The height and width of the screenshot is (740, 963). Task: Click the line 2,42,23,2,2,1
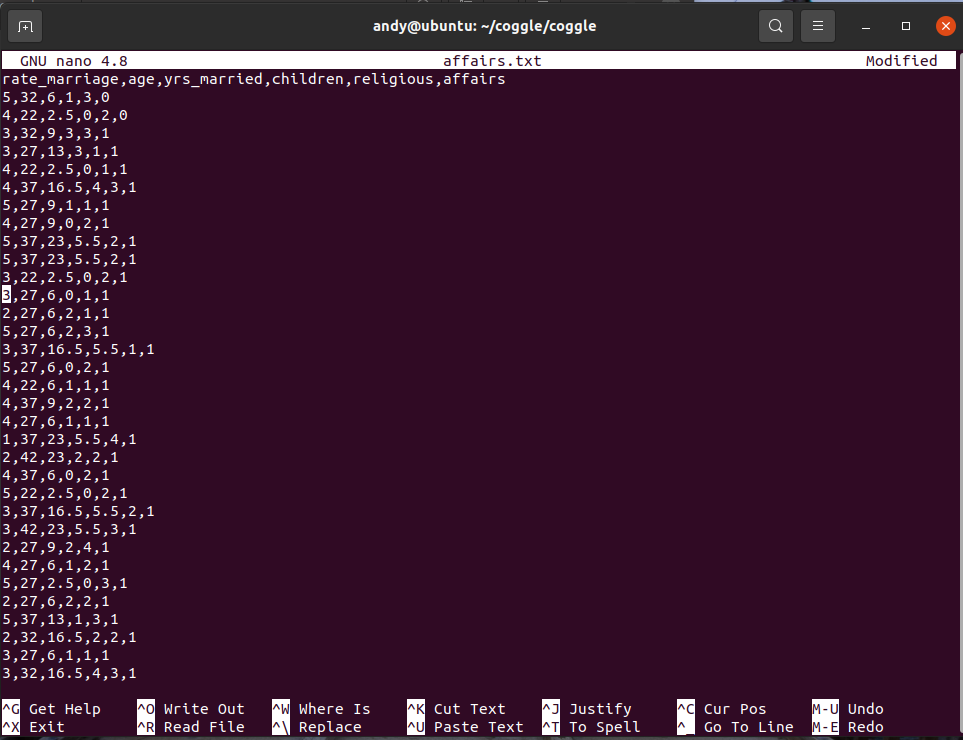[60, 458]
